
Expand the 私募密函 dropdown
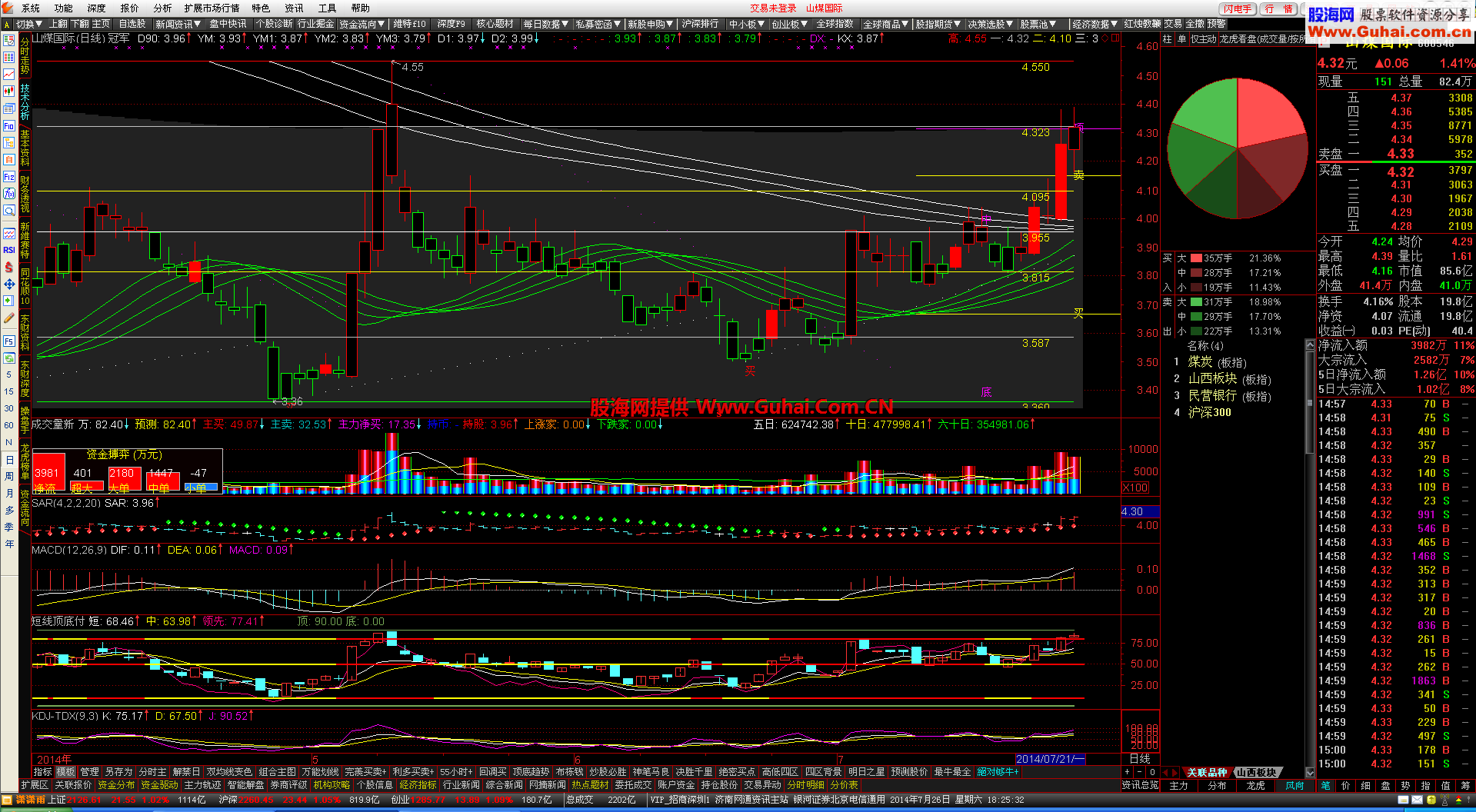(598, 25)
